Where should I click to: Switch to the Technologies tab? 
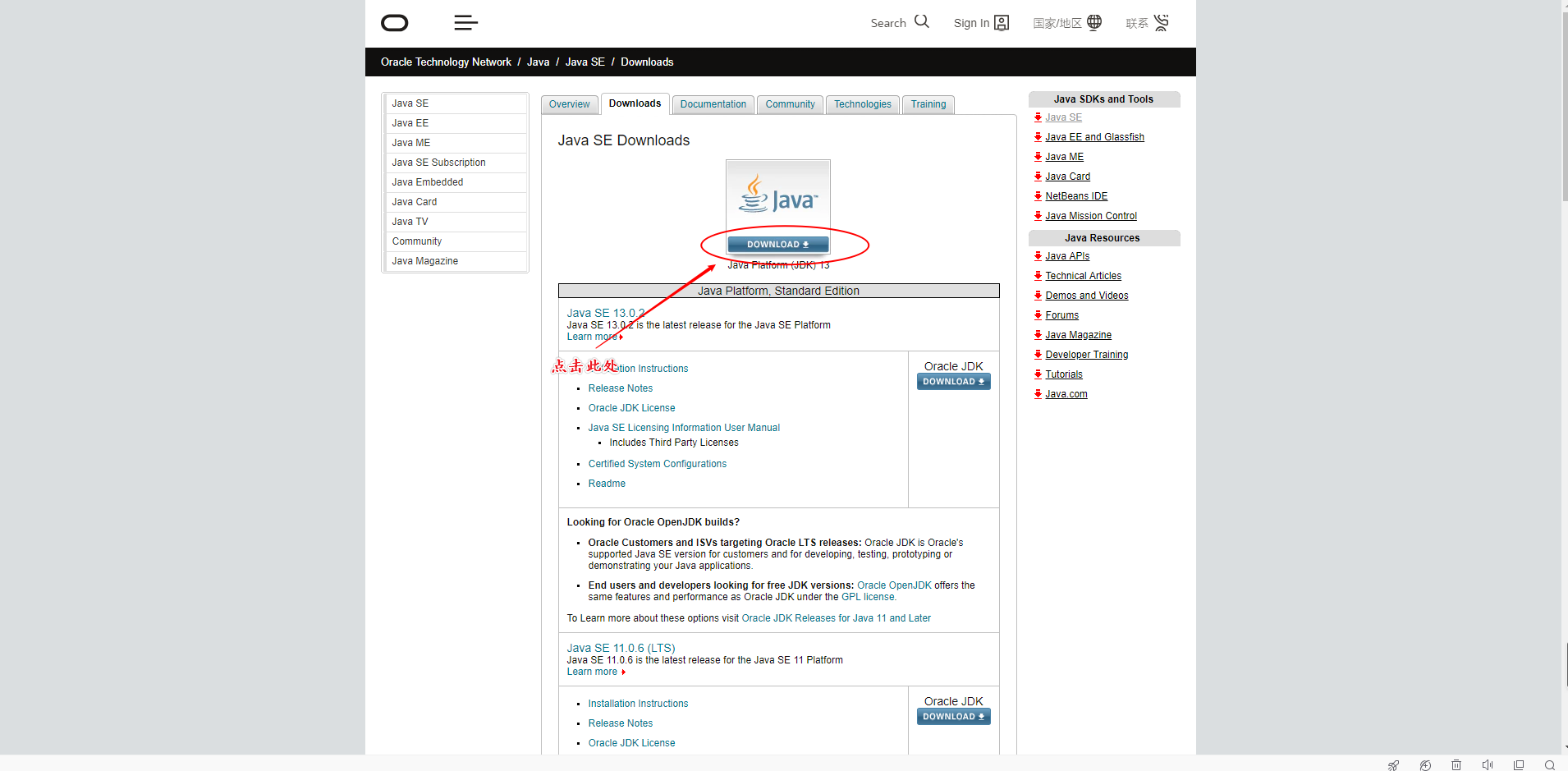863,104
